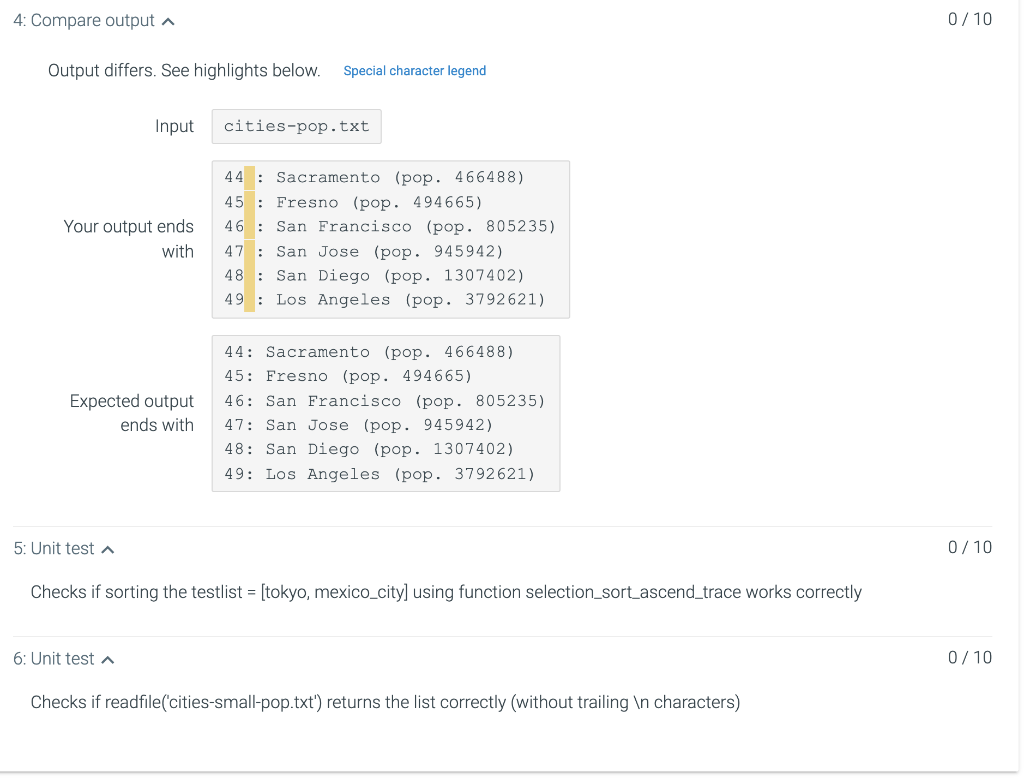Click the "0 / 10" score for Compare output
1024x778 pixels.
[969, 18]
